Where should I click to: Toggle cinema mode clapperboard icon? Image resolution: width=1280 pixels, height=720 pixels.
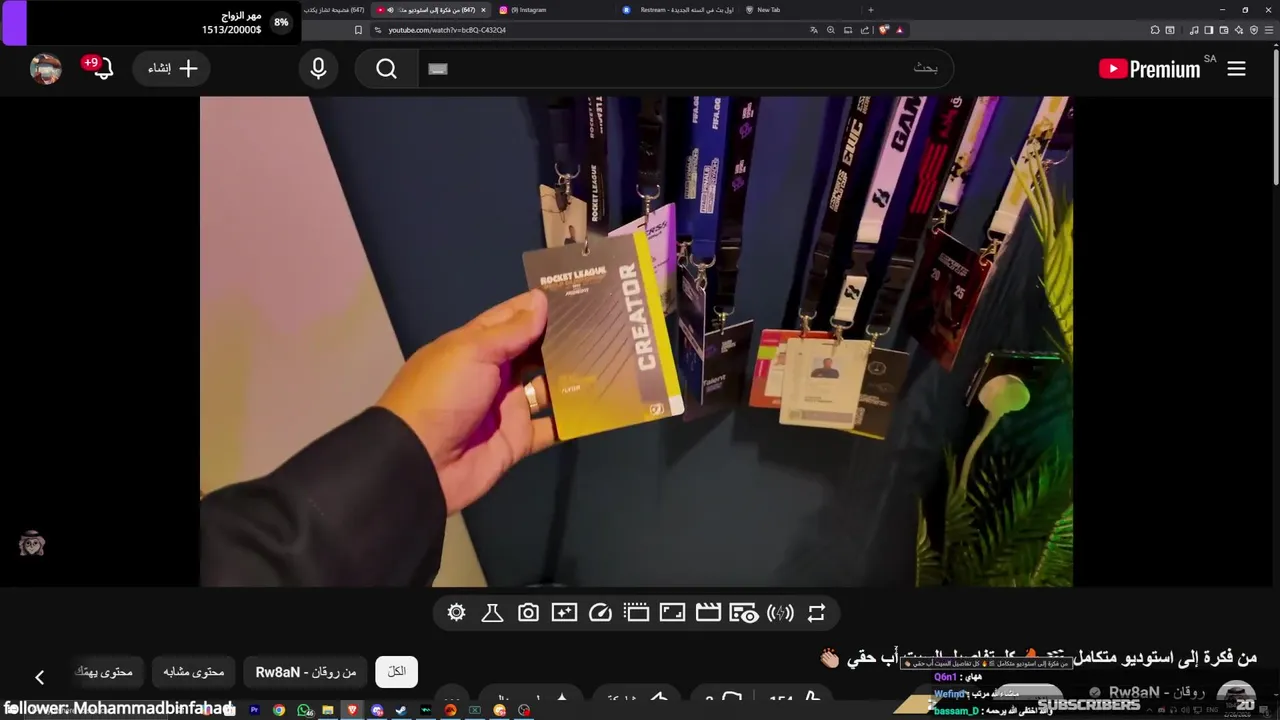pos(708,613)
